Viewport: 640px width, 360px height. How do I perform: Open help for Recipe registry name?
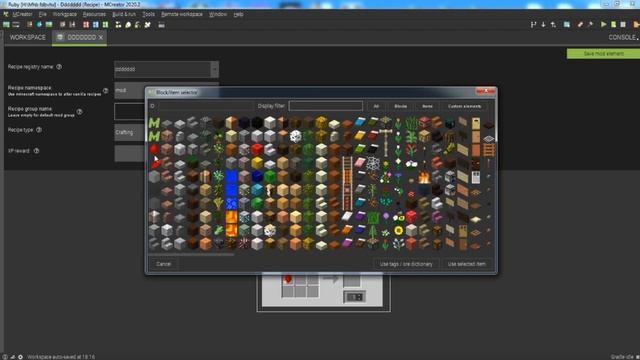59,67
